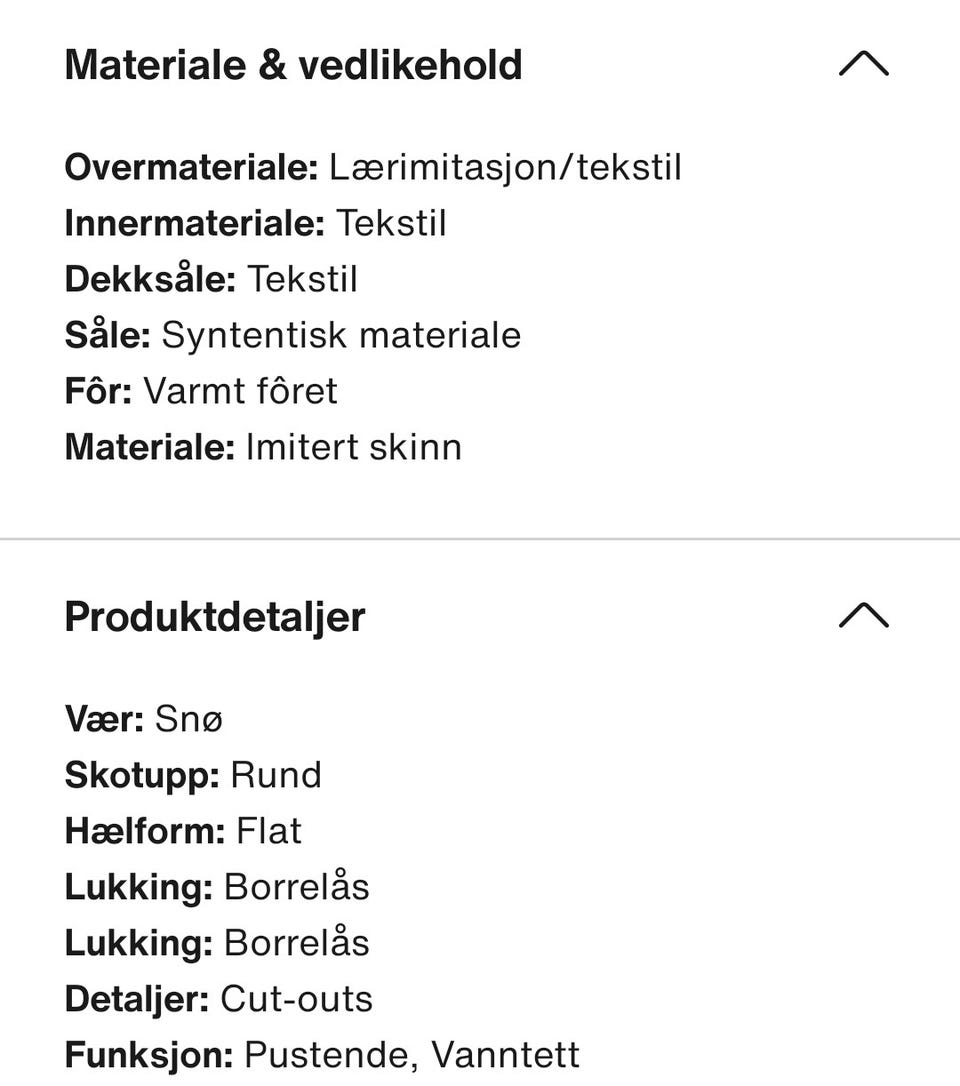Select the Vær: Snø row
Screen dimensions: 960x1086
pos(143,719)
